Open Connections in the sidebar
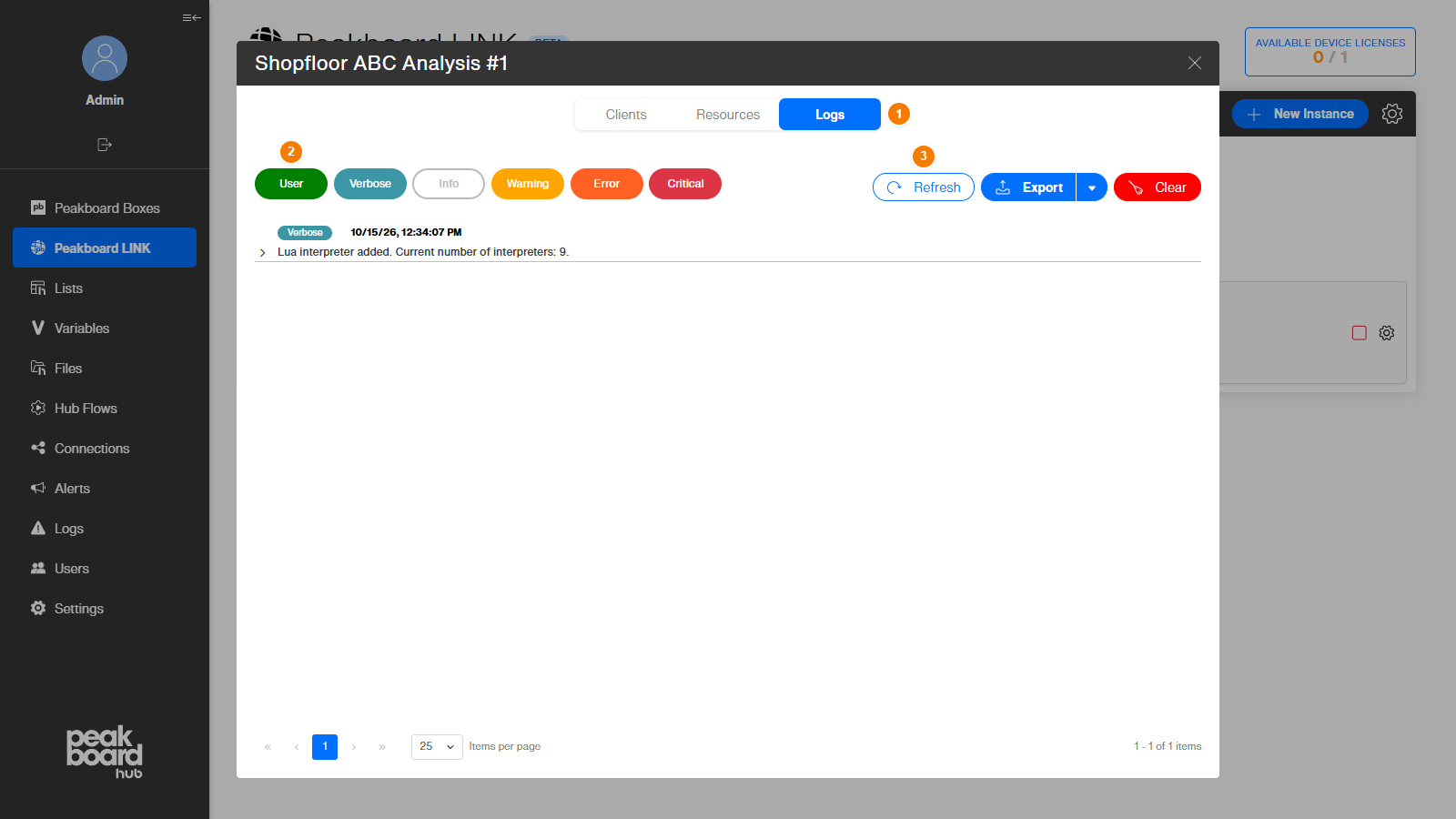 click(x=105, y=448)
